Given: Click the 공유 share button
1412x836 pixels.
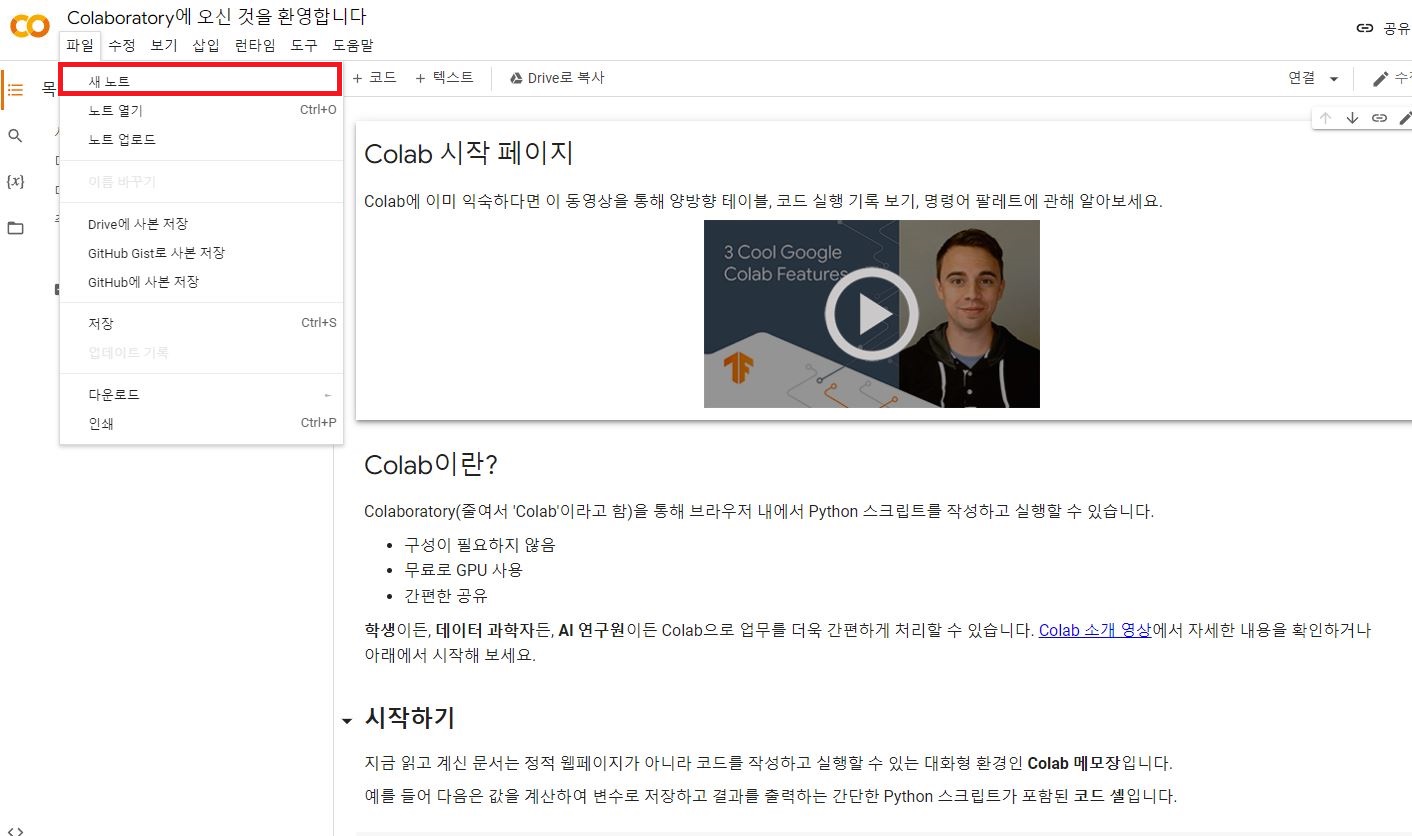Looking at the screenshot, I should tap(1385, 28).
